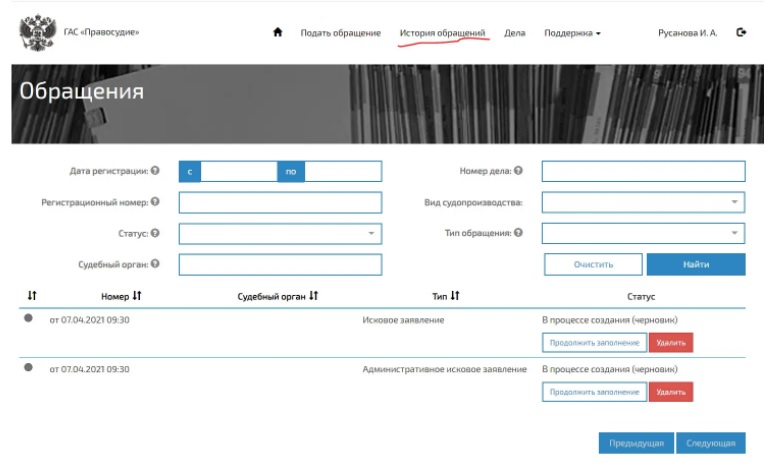Continue filling the Исковое заявление draft
Screen dimensions: 775x466
tap(594, 342)
